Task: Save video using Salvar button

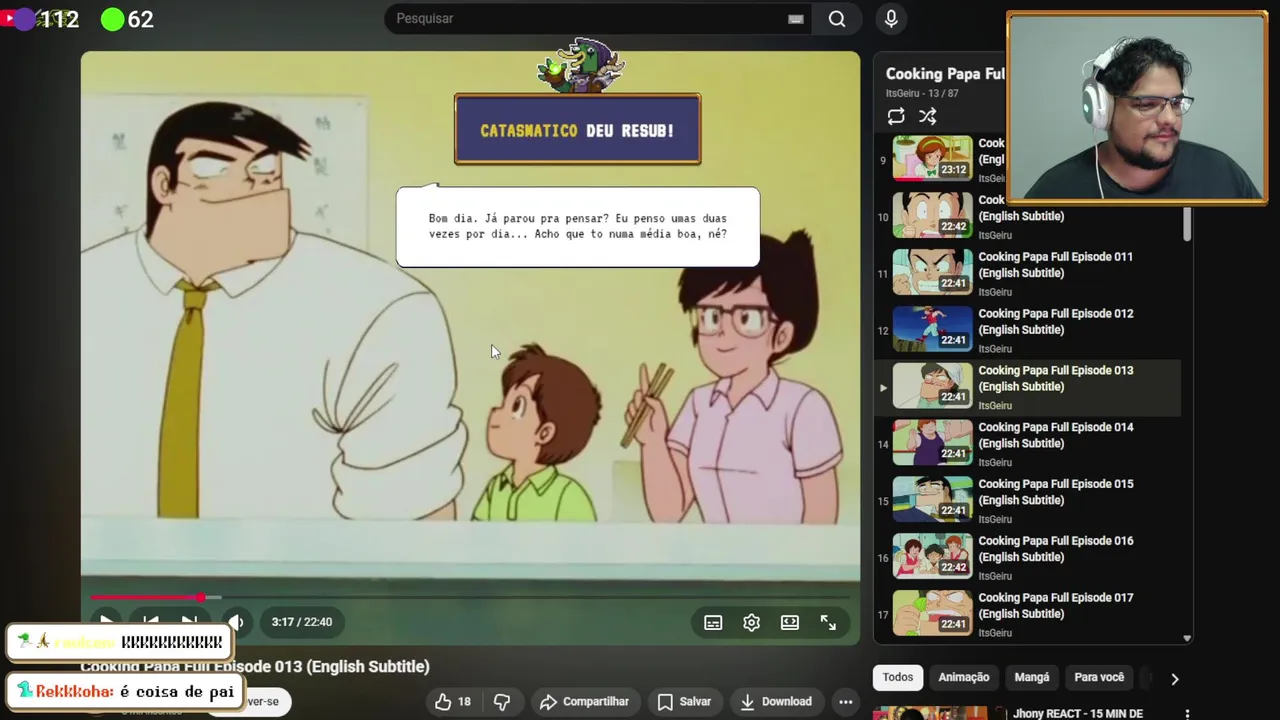Action: 685,701
